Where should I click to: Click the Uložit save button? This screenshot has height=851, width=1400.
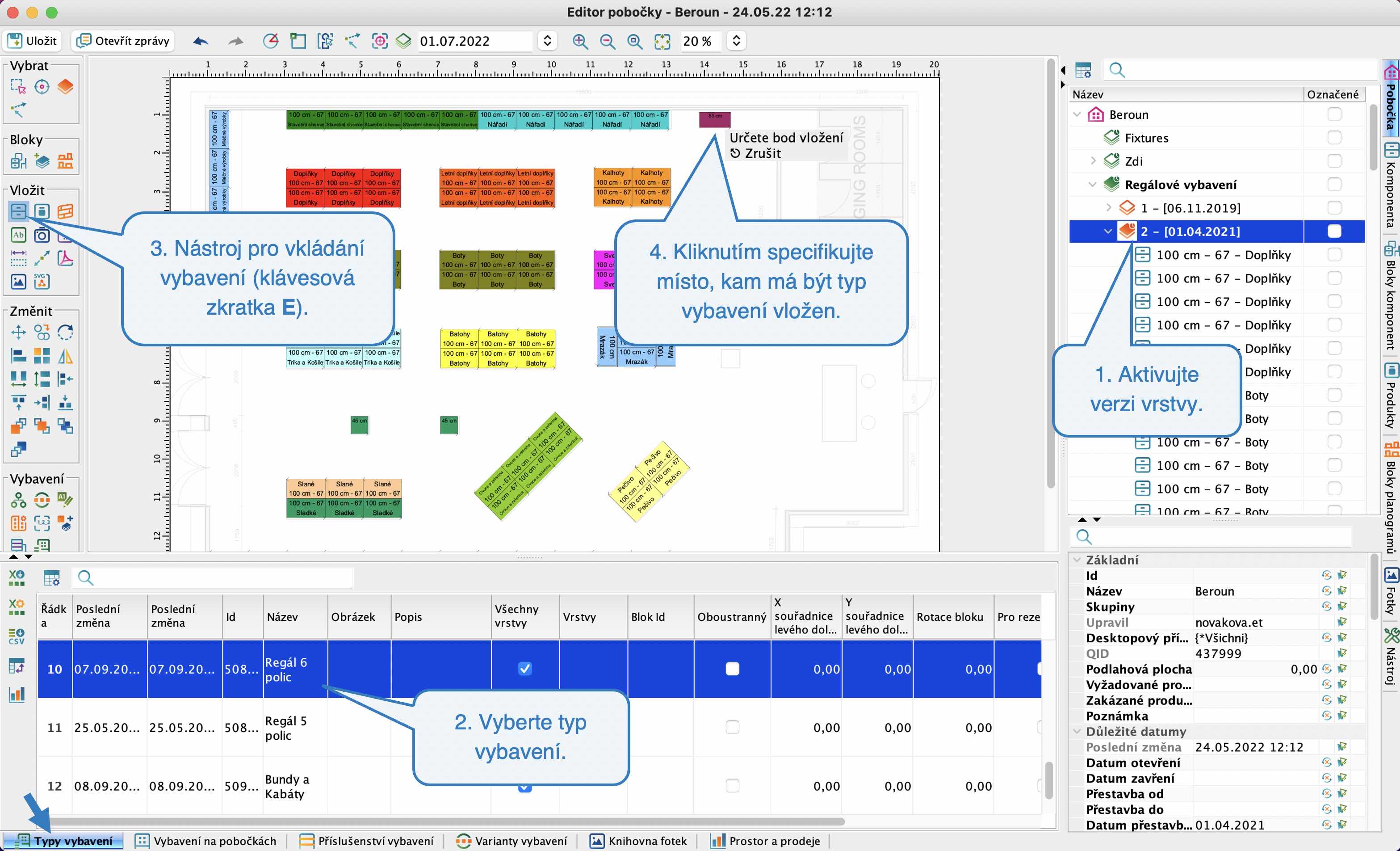coord(32,41)
